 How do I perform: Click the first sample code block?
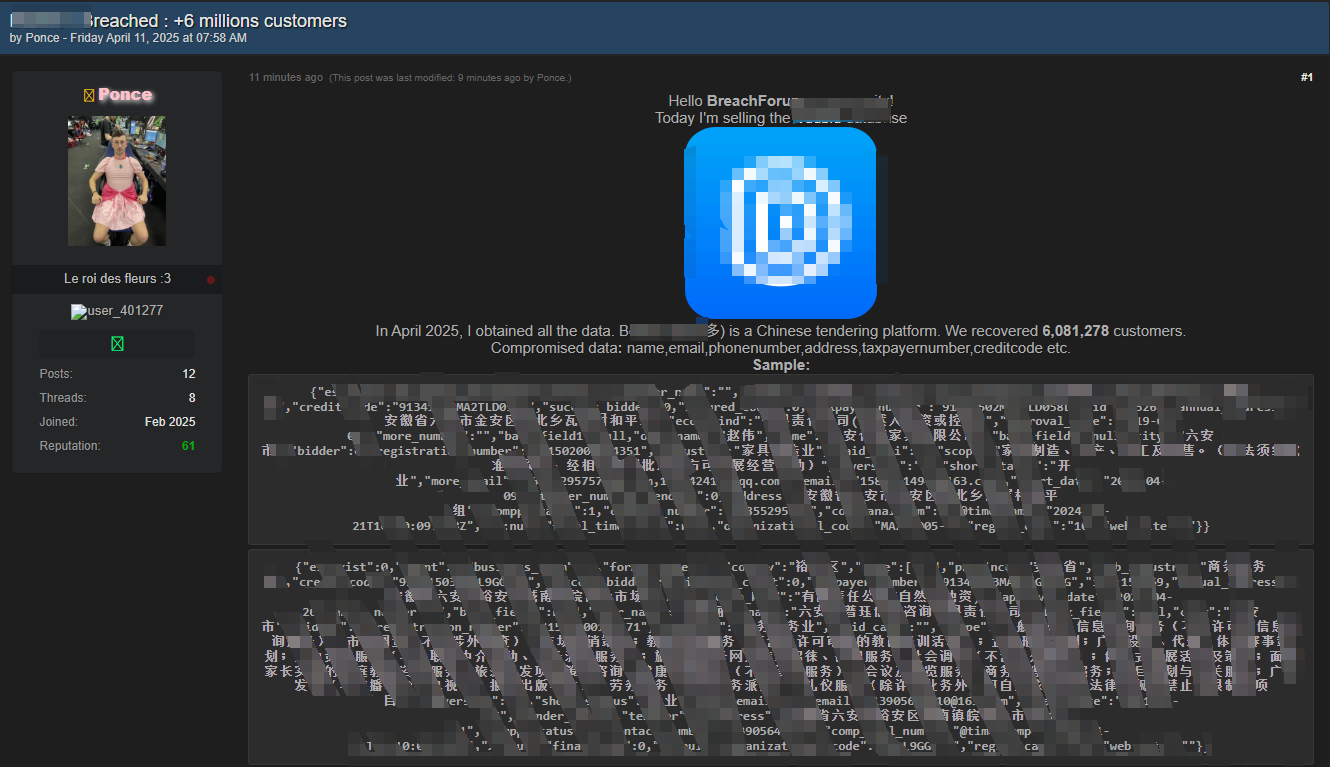pyautogui.click(x=781, y=459)
